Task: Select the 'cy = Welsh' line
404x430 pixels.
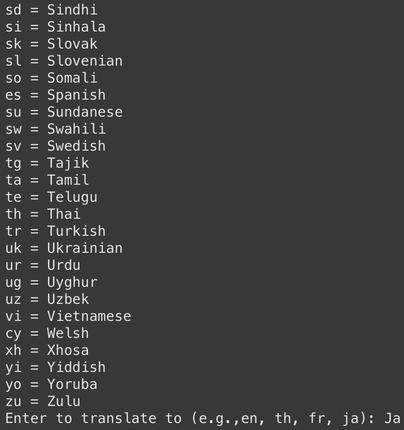Action: pos(47,334)
